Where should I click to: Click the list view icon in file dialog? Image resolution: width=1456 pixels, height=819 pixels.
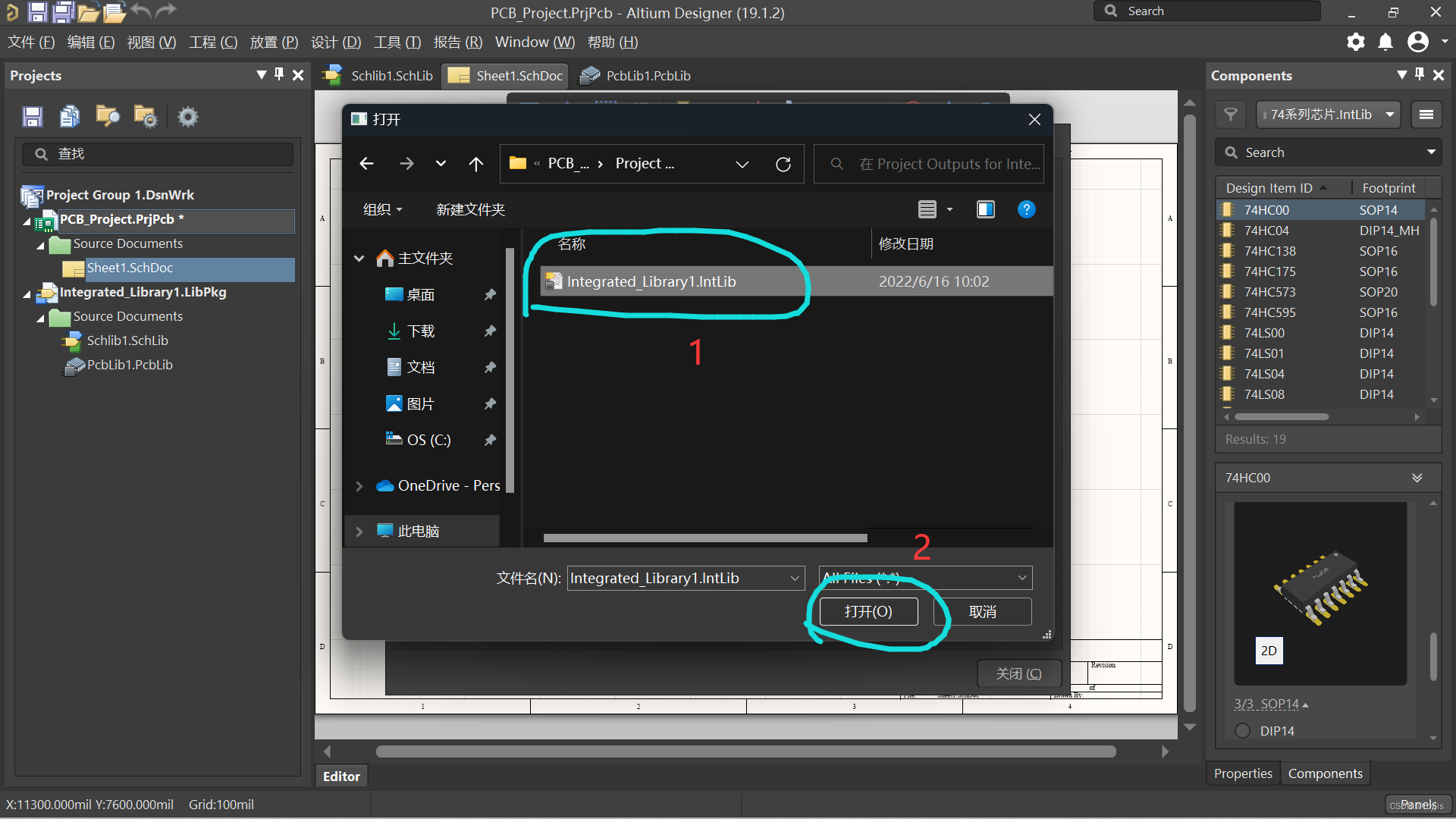tap(928, 208)
